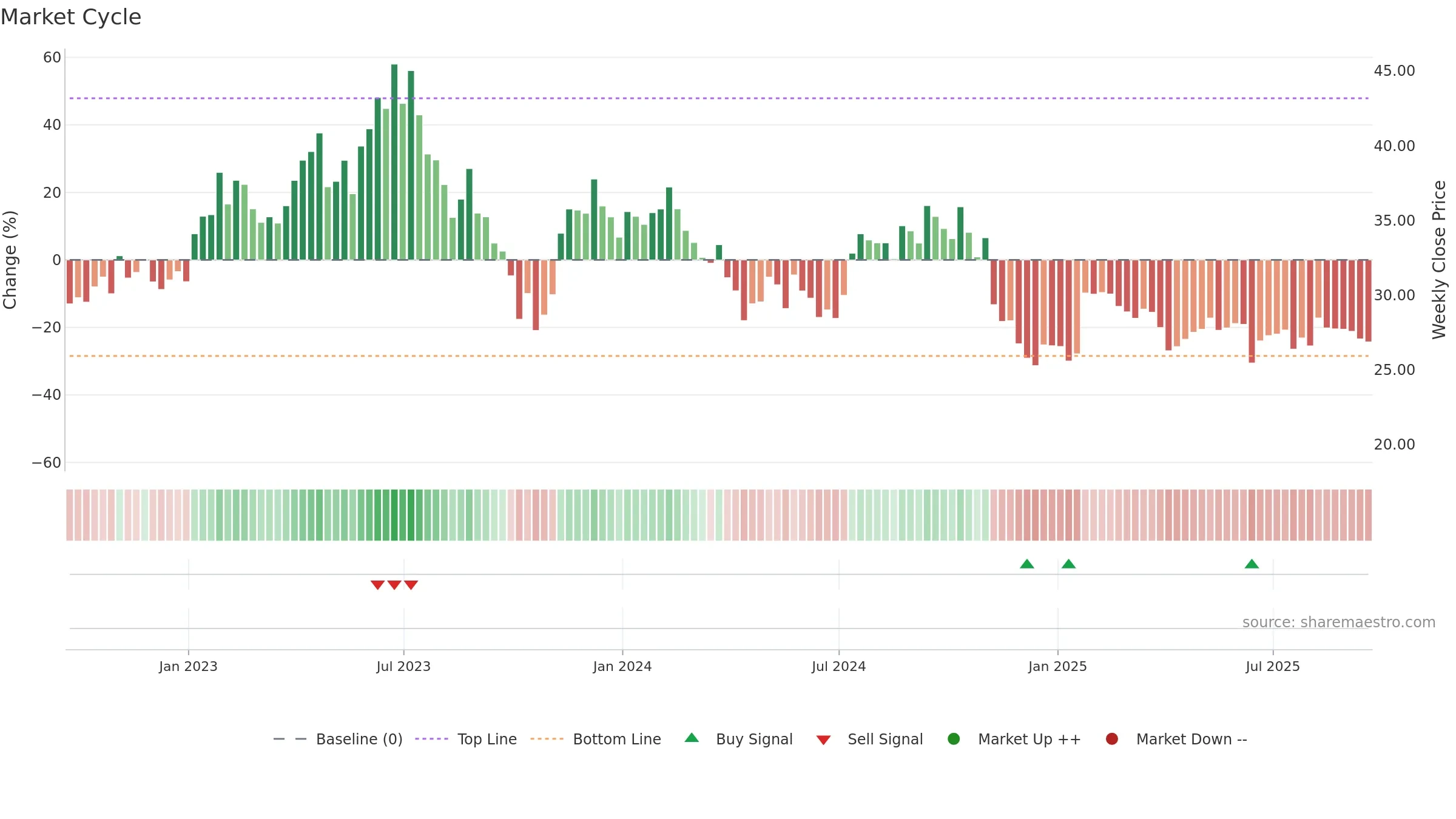Select the middle red sell signal marker
This screenshot has height=819, width=1456.
[394, 585]
